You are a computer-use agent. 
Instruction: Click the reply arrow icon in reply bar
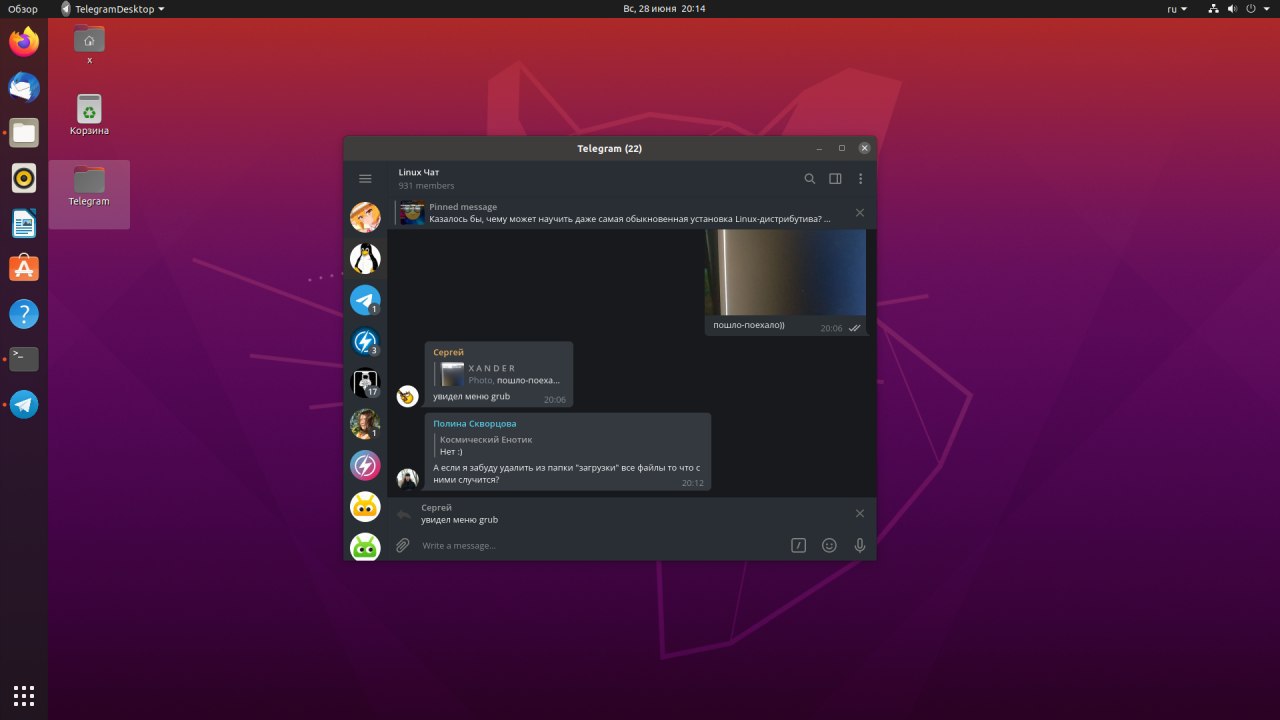[403, 514]
